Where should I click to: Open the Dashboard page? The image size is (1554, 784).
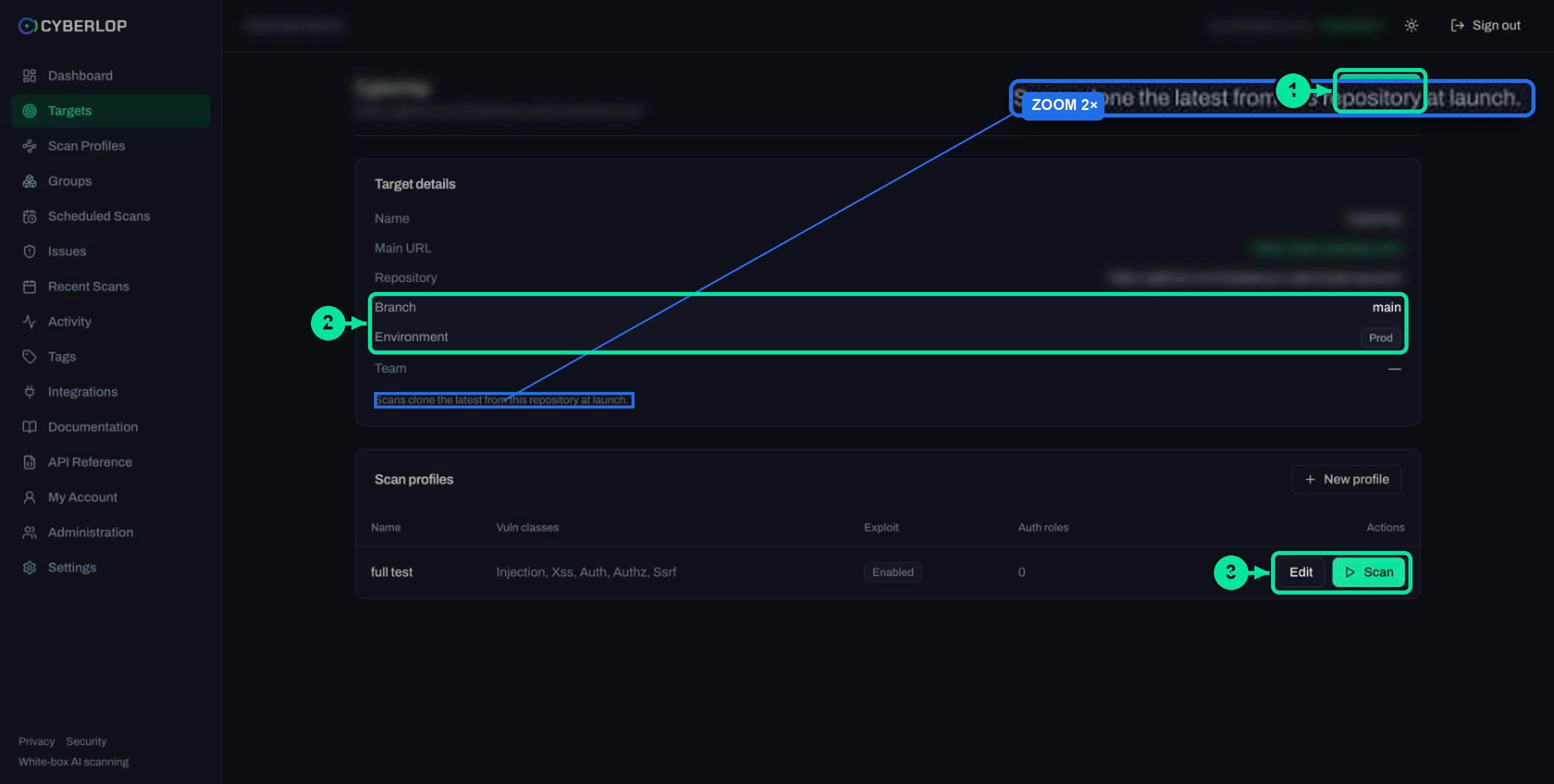[x=110, y=75]
